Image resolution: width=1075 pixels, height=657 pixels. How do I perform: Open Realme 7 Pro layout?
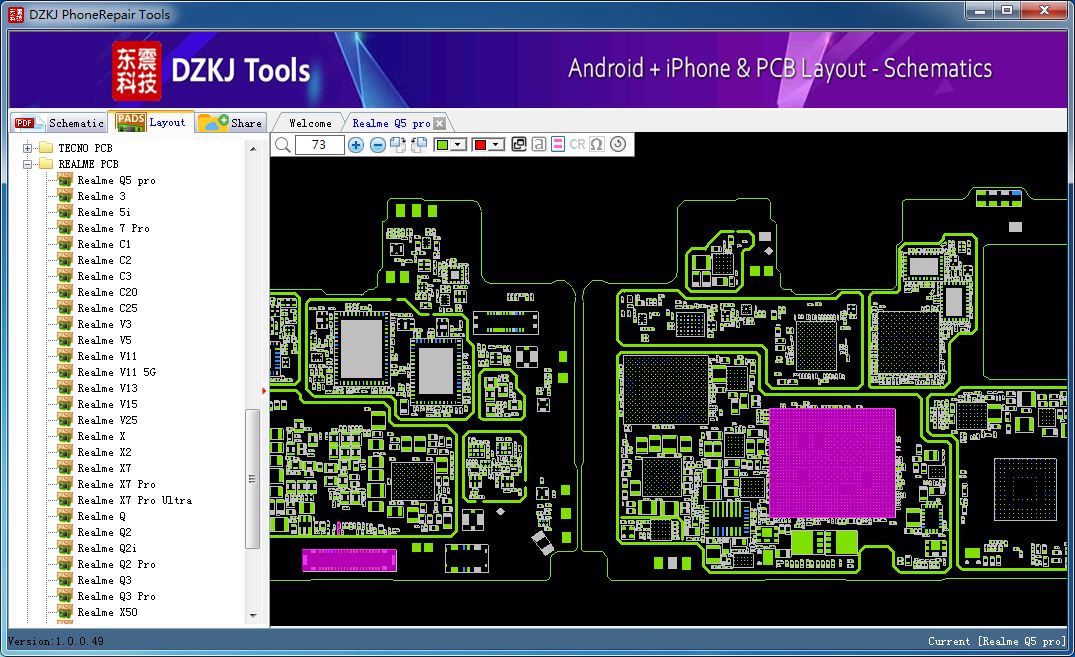point(113,228)
